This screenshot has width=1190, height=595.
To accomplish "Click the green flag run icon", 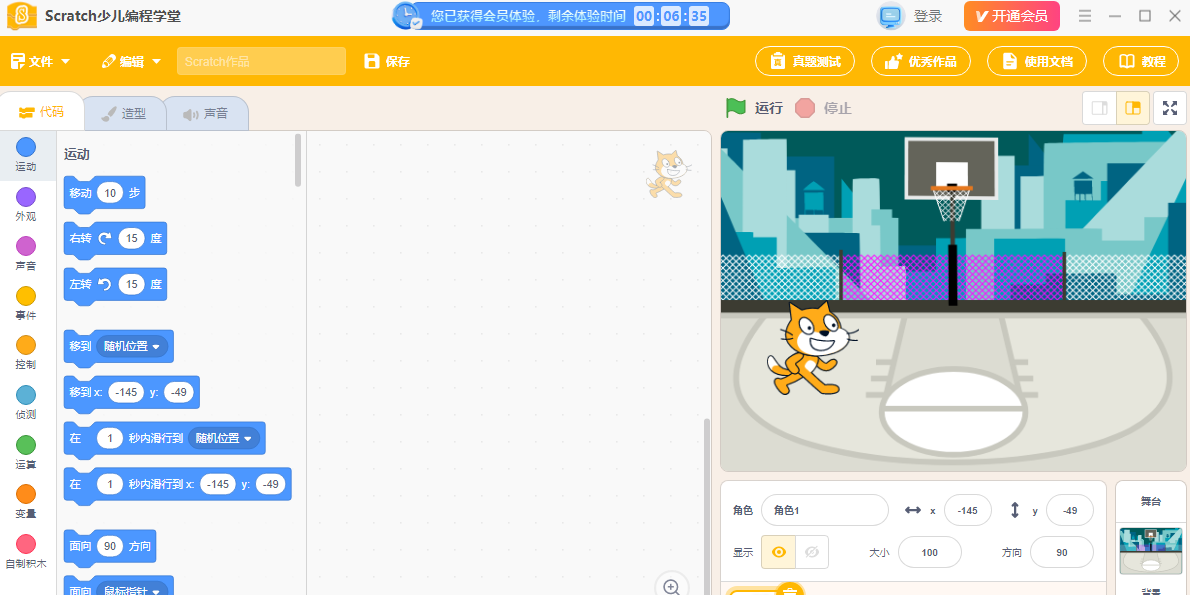I will pyautogui.click(x=735, y=108).
